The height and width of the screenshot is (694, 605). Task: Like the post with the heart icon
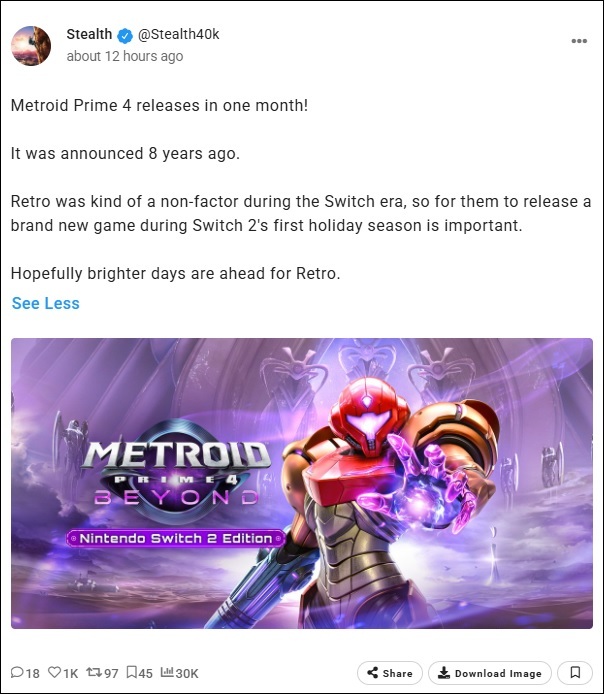54,673
